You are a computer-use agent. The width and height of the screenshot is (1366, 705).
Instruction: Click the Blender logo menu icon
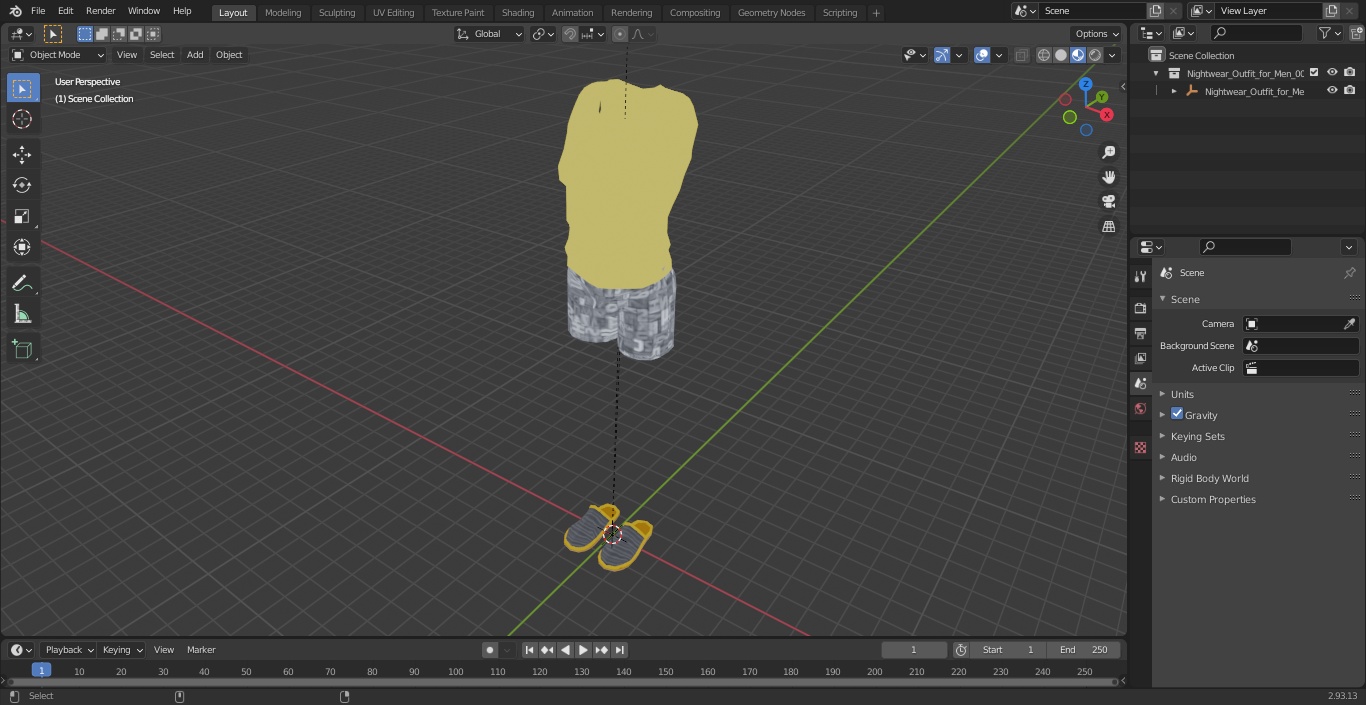click(x=16, y=11)
